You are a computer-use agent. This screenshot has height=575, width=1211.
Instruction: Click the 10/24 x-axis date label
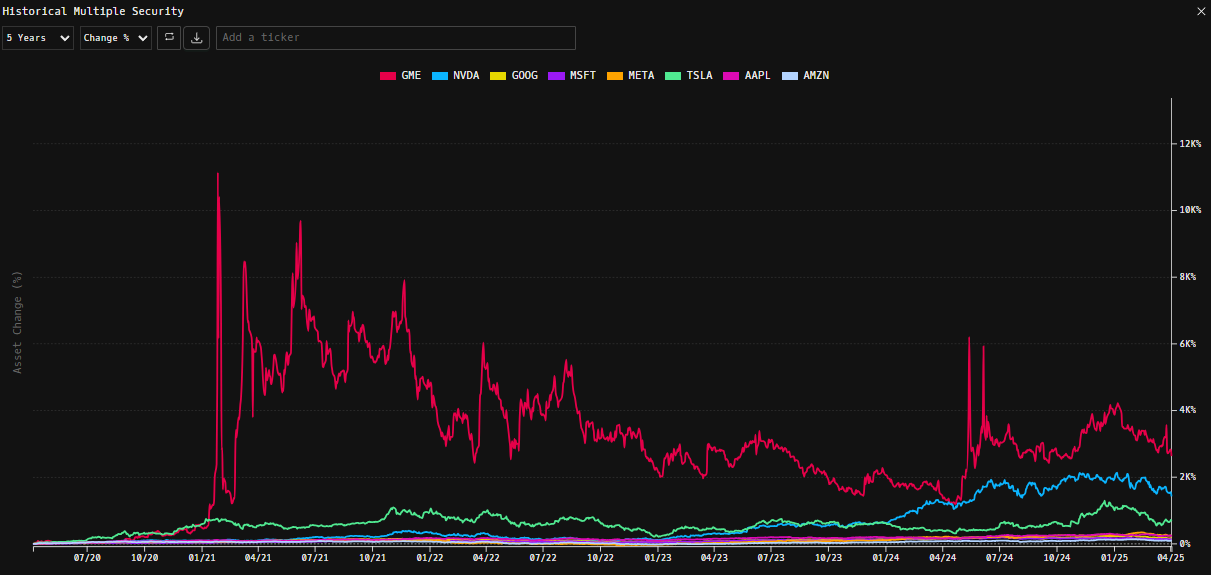tap(1058, 558)
